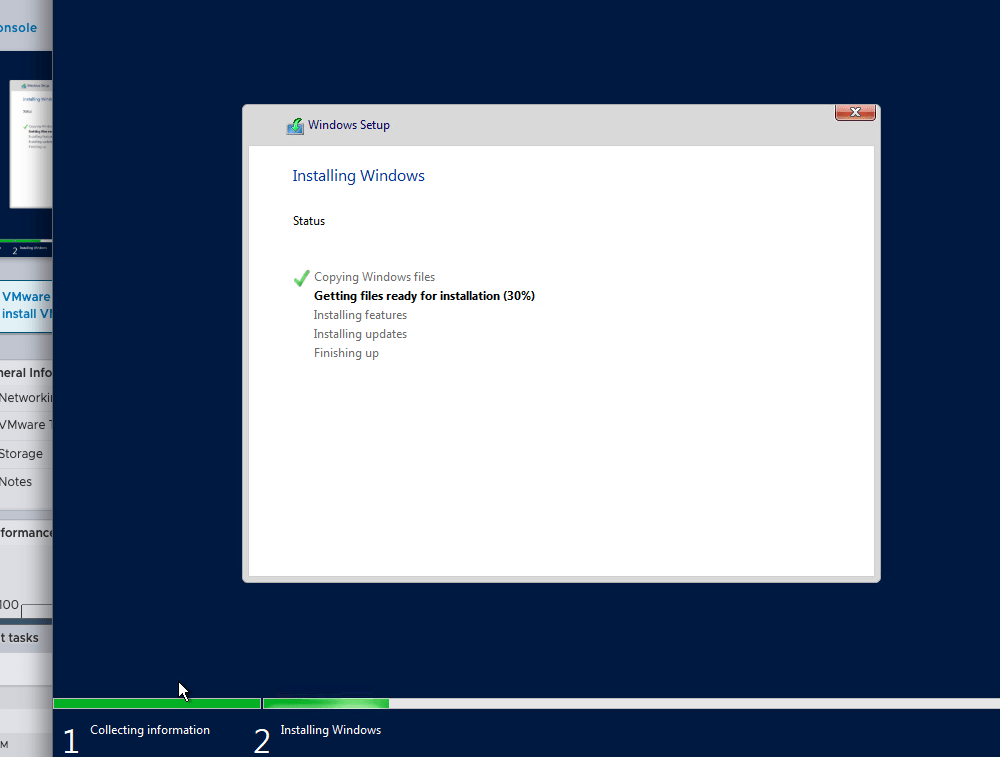Select the VMware Tools row in sidebar
The image size is (1000, 757).
(24, 425)
